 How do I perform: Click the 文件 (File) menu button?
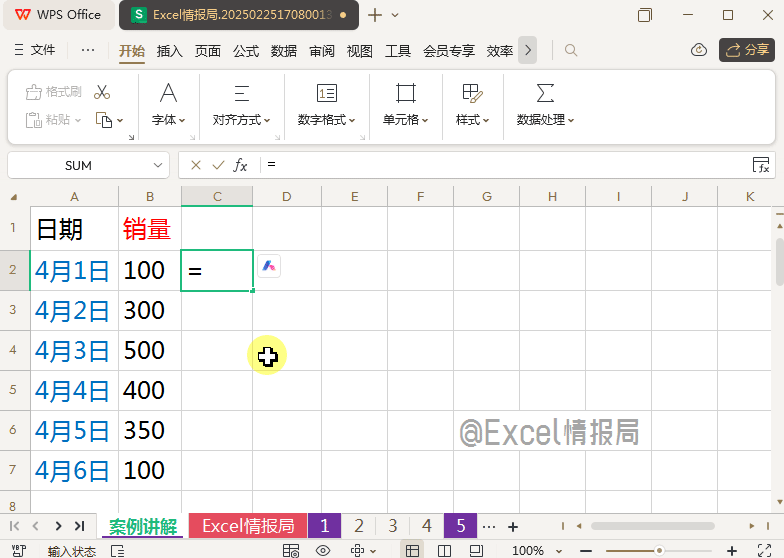pyautogui.click(x=36, y=50)
